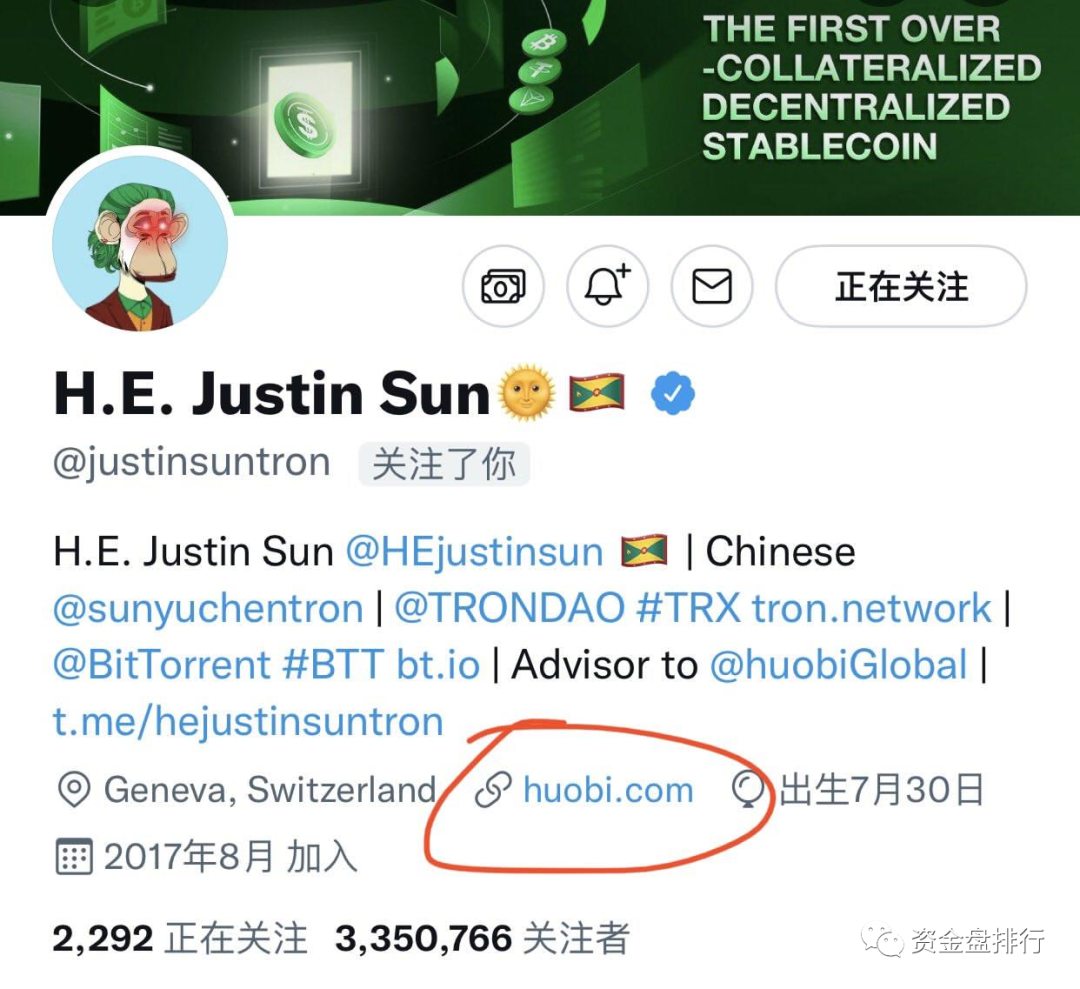Viewport: 1080px width, 989px height.
Task: Open the huobi.com website link
Action: [608, 789]
